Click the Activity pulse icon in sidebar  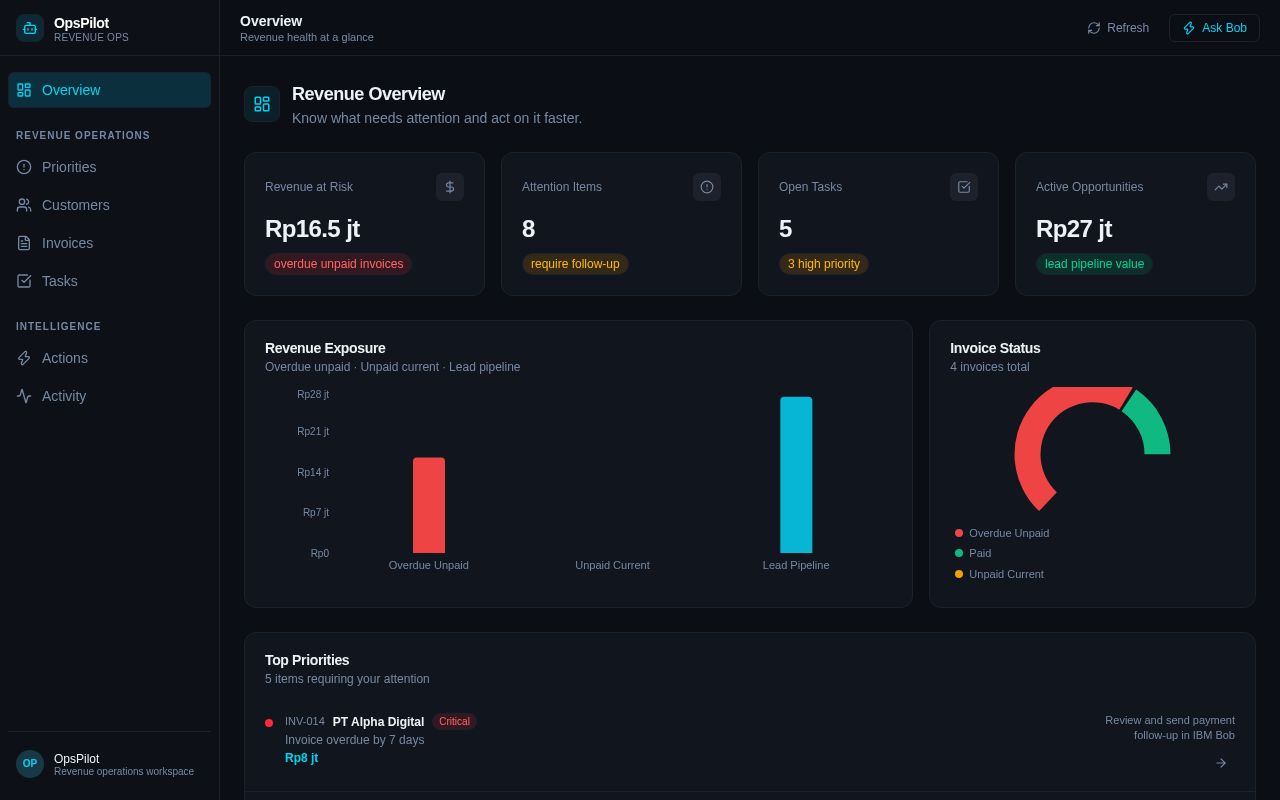(x=24, y=396)
